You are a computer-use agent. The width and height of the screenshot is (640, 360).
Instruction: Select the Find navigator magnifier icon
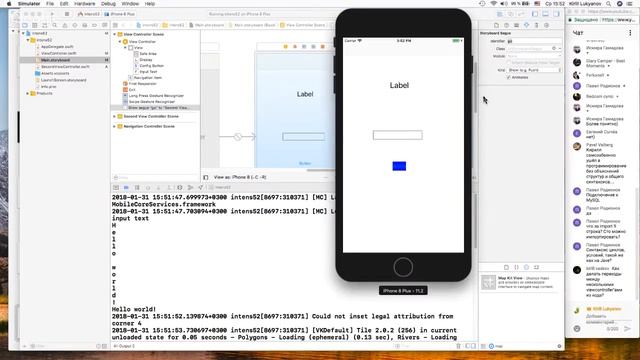point(55,25)
